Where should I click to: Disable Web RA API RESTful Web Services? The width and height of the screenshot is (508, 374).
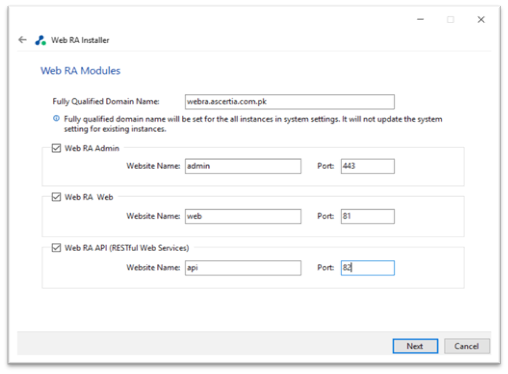click(56, 248)
